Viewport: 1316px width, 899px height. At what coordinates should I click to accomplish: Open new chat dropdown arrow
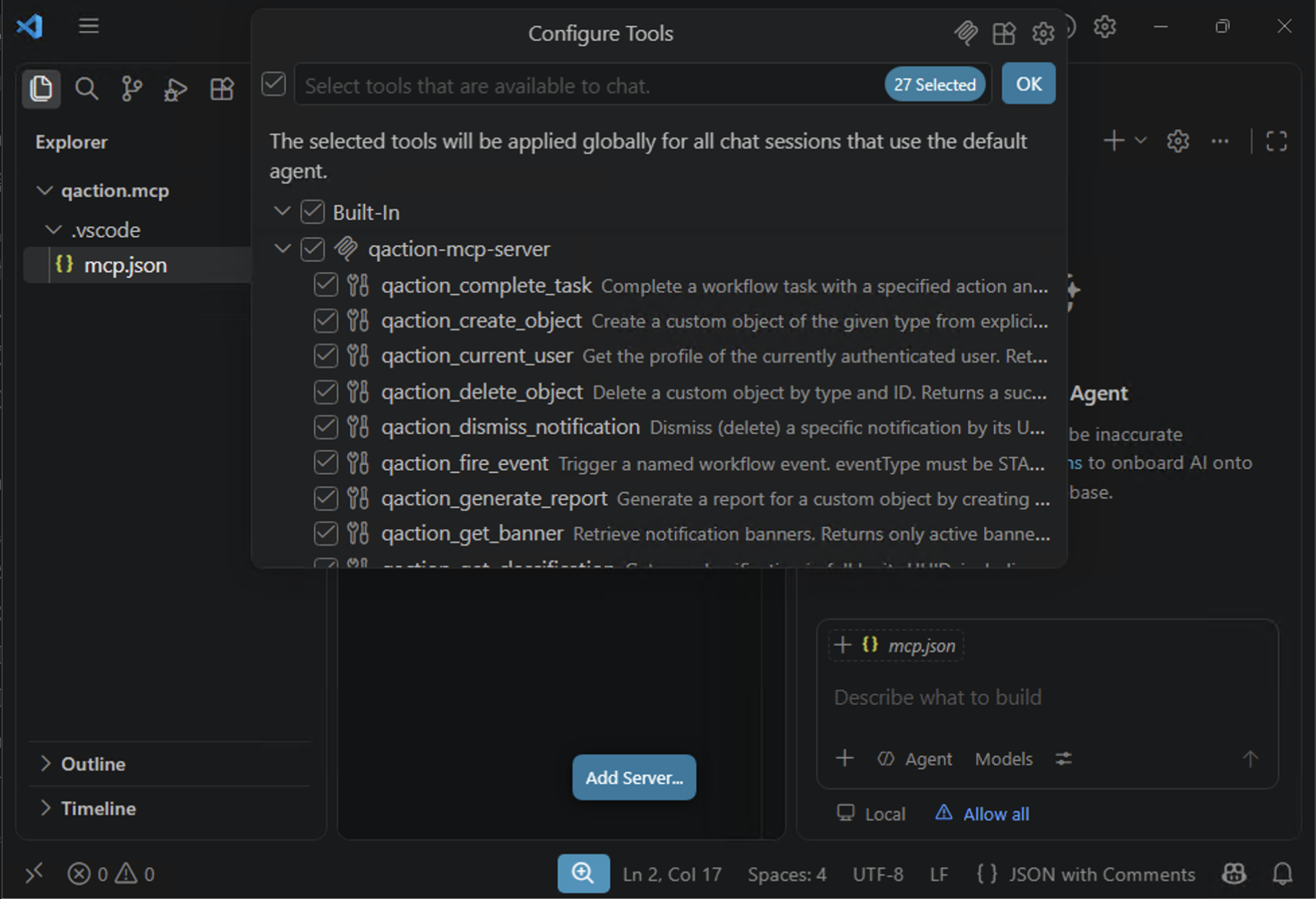point(1141,141)
